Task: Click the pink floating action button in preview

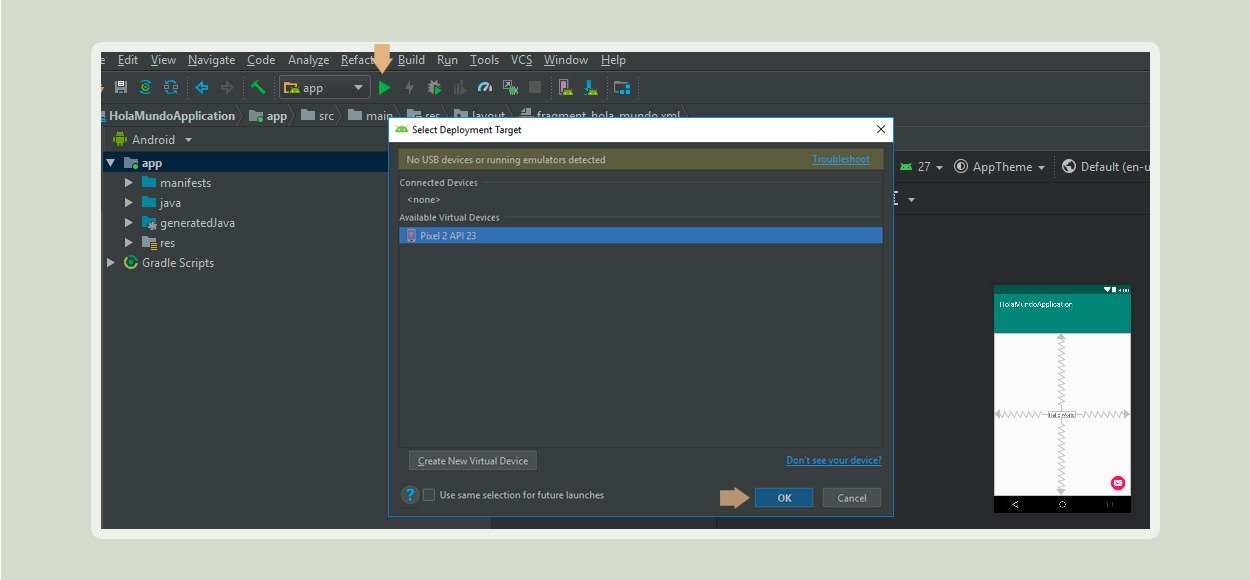Action: (1118, 483)
